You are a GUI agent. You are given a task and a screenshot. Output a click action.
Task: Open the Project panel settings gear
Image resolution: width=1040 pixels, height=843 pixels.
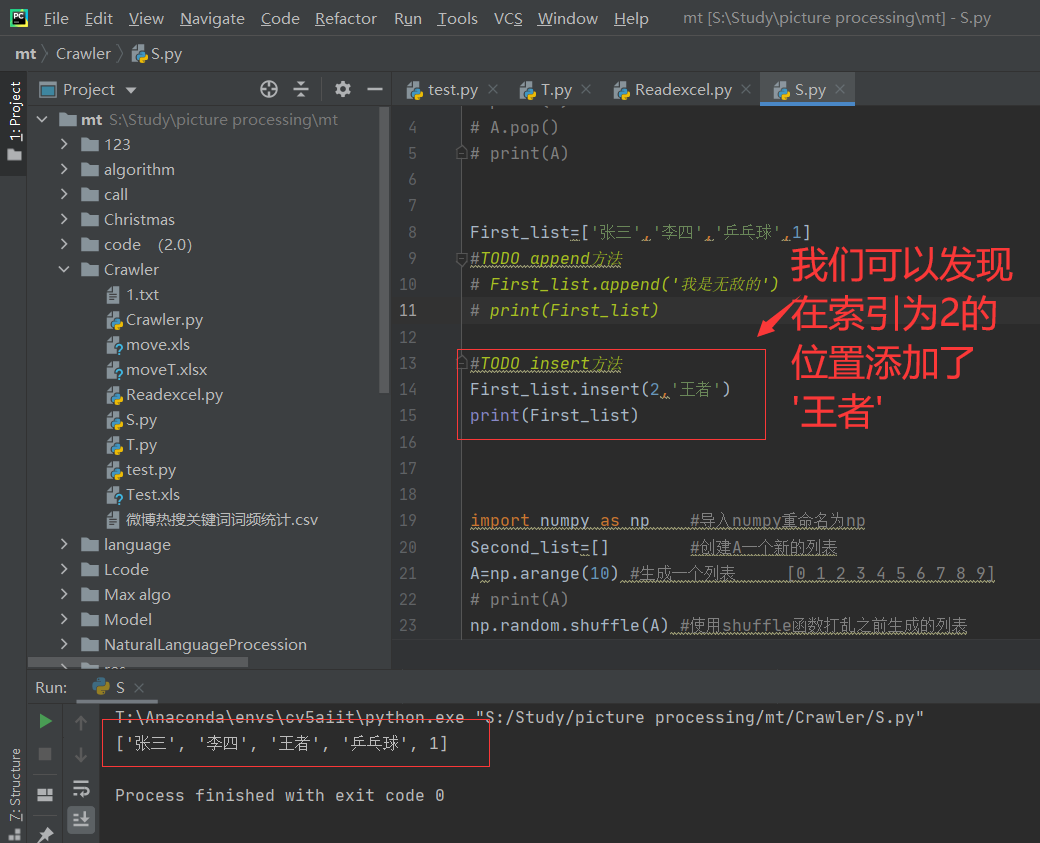342,89
